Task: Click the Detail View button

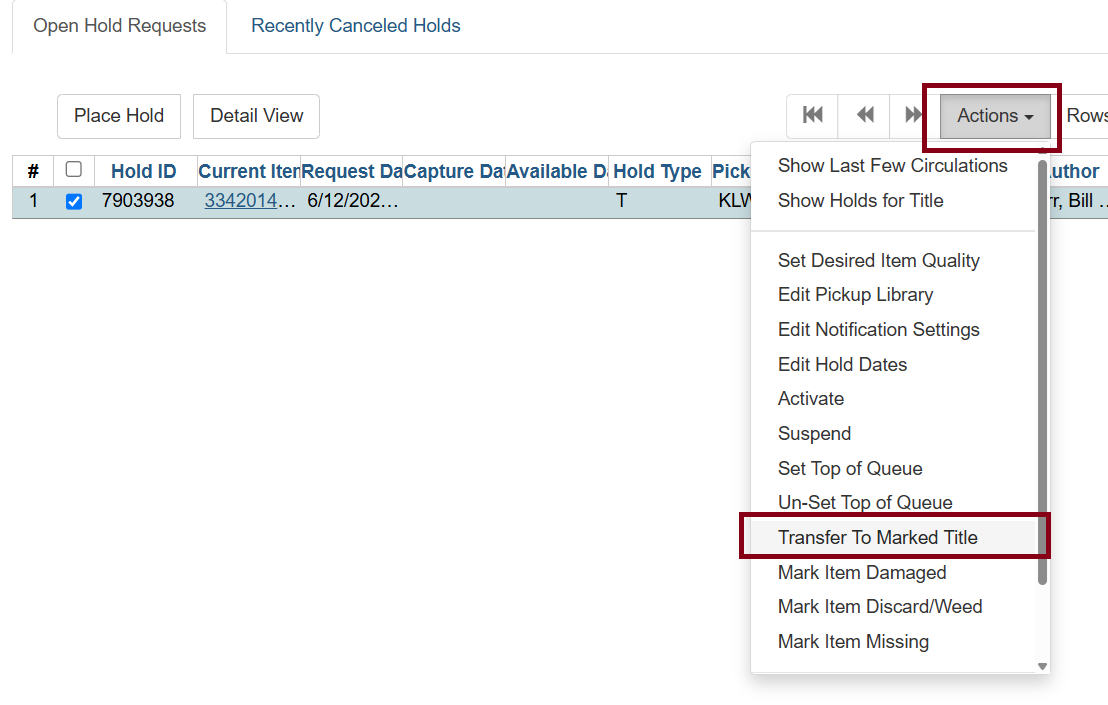Action: [x=256, y=116]
